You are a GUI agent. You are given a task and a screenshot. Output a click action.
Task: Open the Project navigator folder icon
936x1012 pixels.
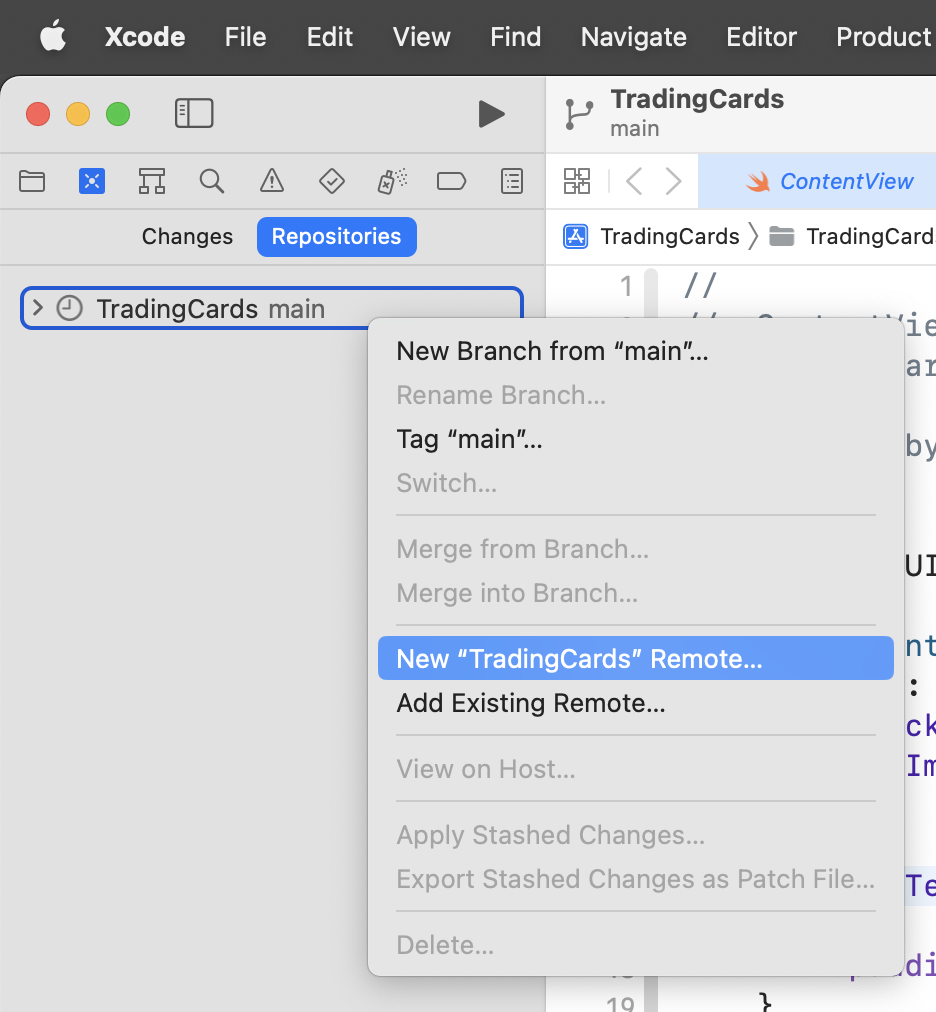click(x=32, y=181)
